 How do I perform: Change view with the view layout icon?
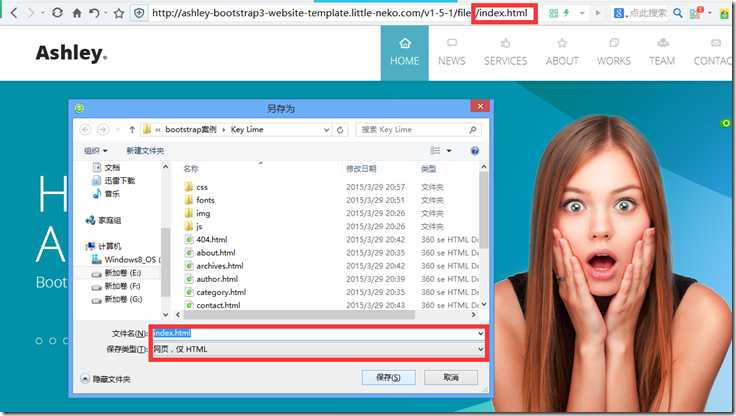[435, 151]
